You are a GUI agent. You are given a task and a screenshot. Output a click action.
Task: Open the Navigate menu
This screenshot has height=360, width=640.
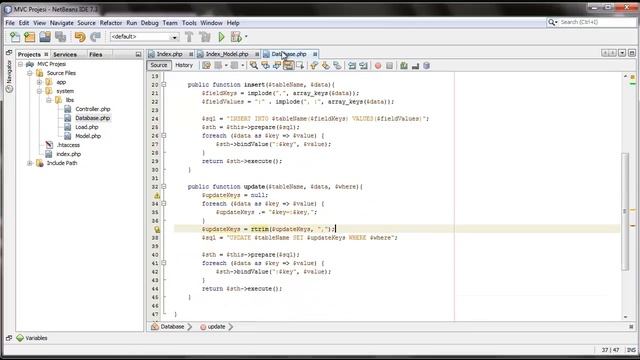coord(62,23)
